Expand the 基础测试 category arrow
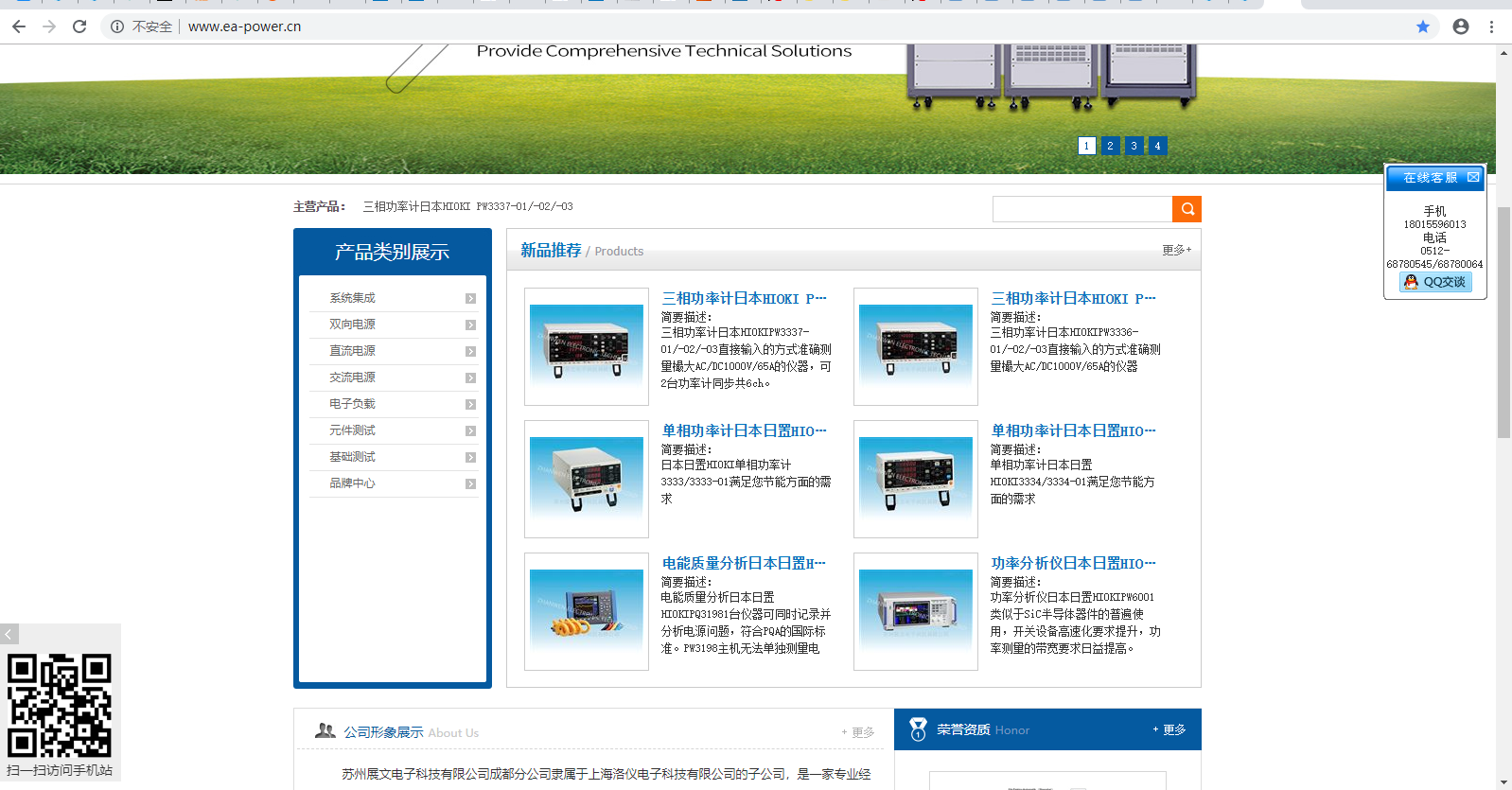 [x=470, y=458]
